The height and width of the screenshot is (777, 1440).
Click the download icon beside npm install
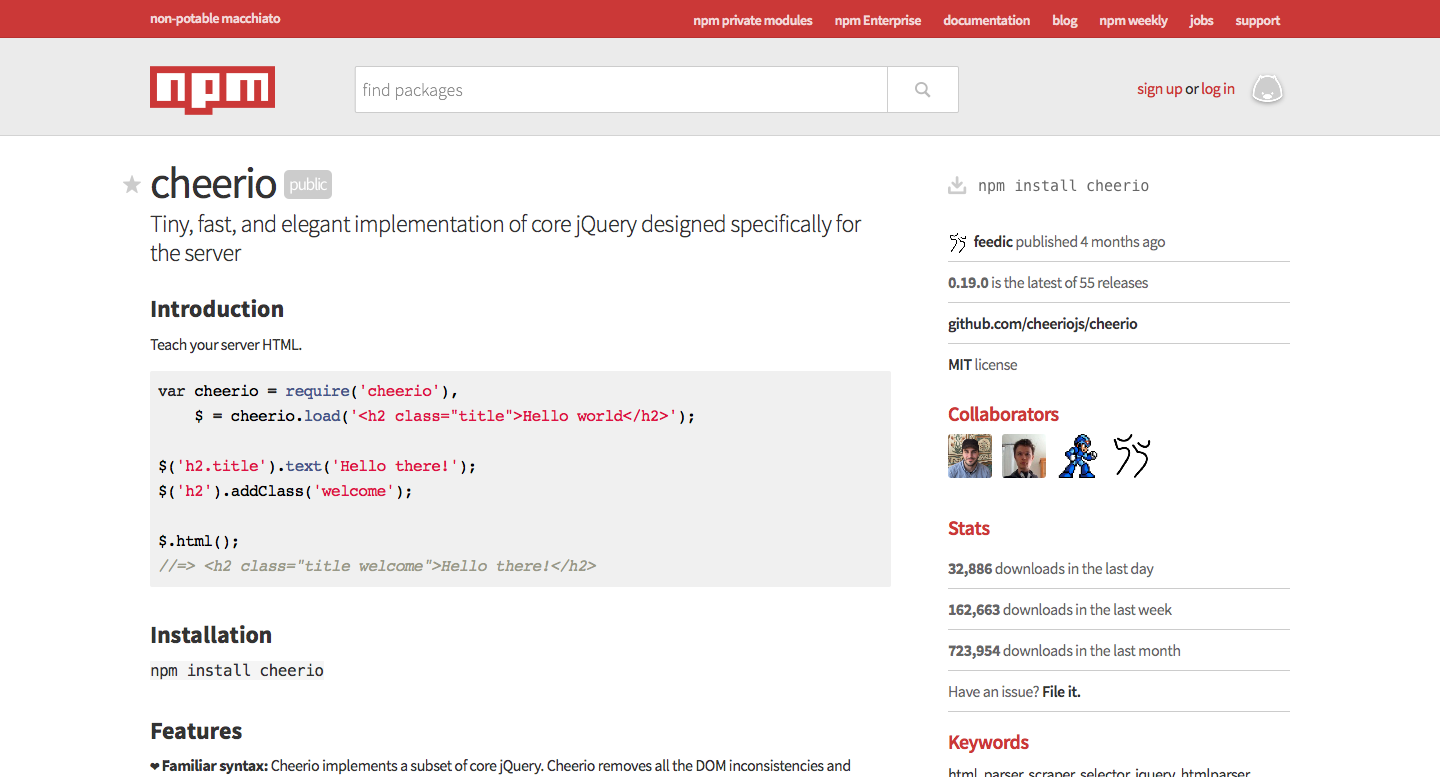[x=957, y=185]
